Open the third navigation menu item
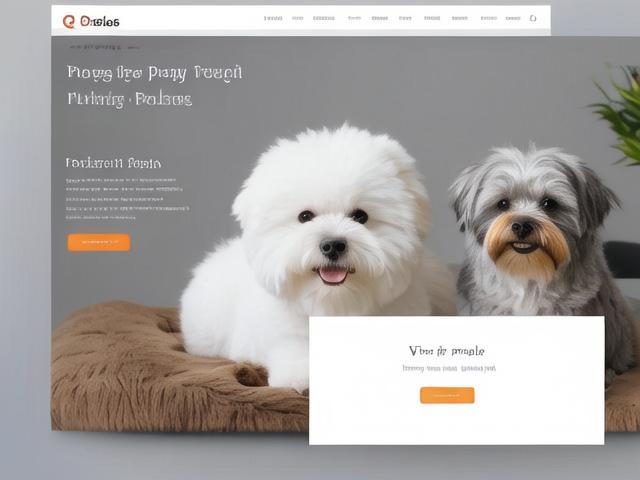This screenshot has width=640, height=480. point(324,18)
